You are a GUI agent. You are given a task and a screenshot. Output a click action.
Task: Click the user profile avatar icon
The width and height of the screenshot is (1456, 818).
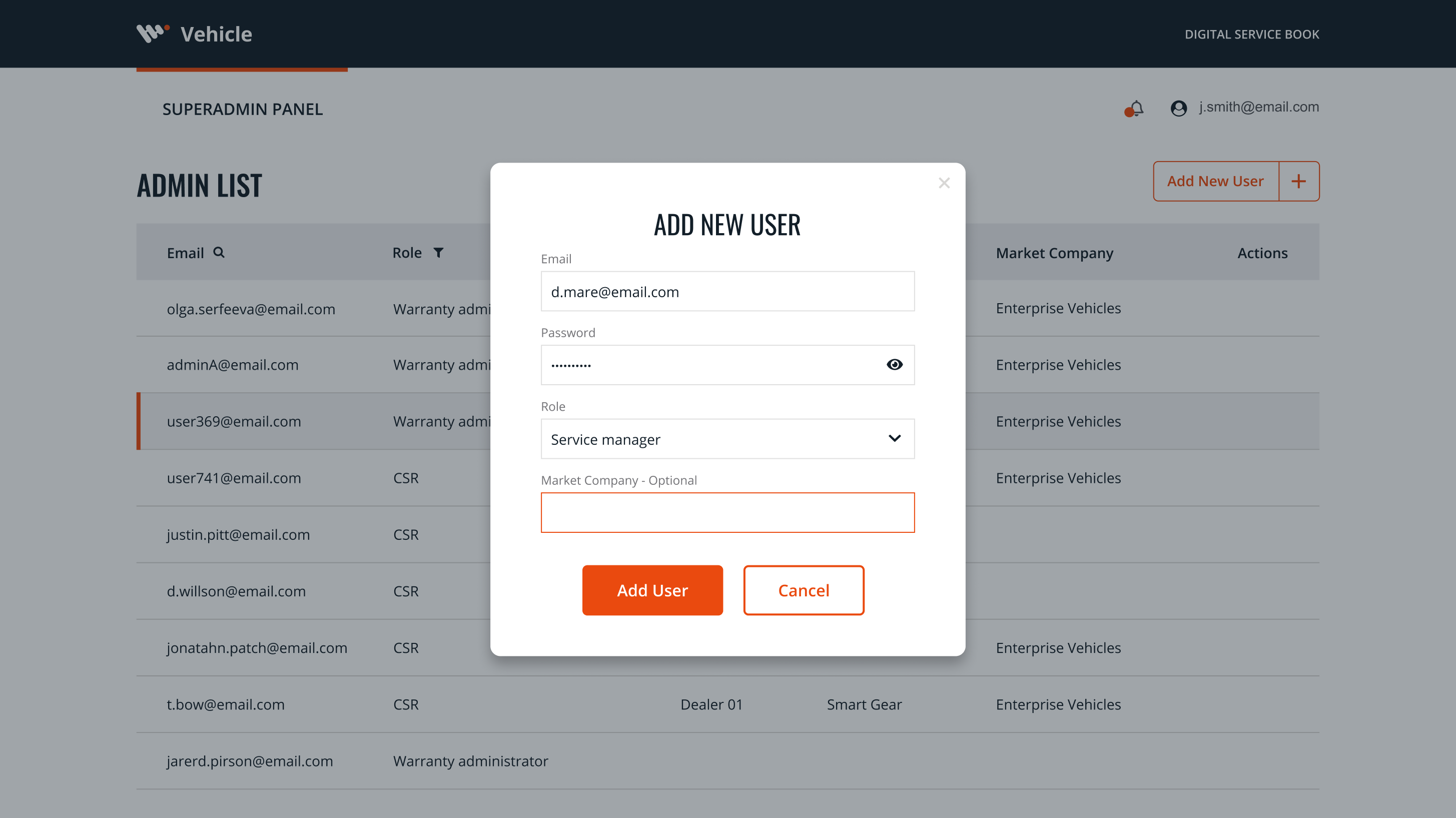[1178, 108]
